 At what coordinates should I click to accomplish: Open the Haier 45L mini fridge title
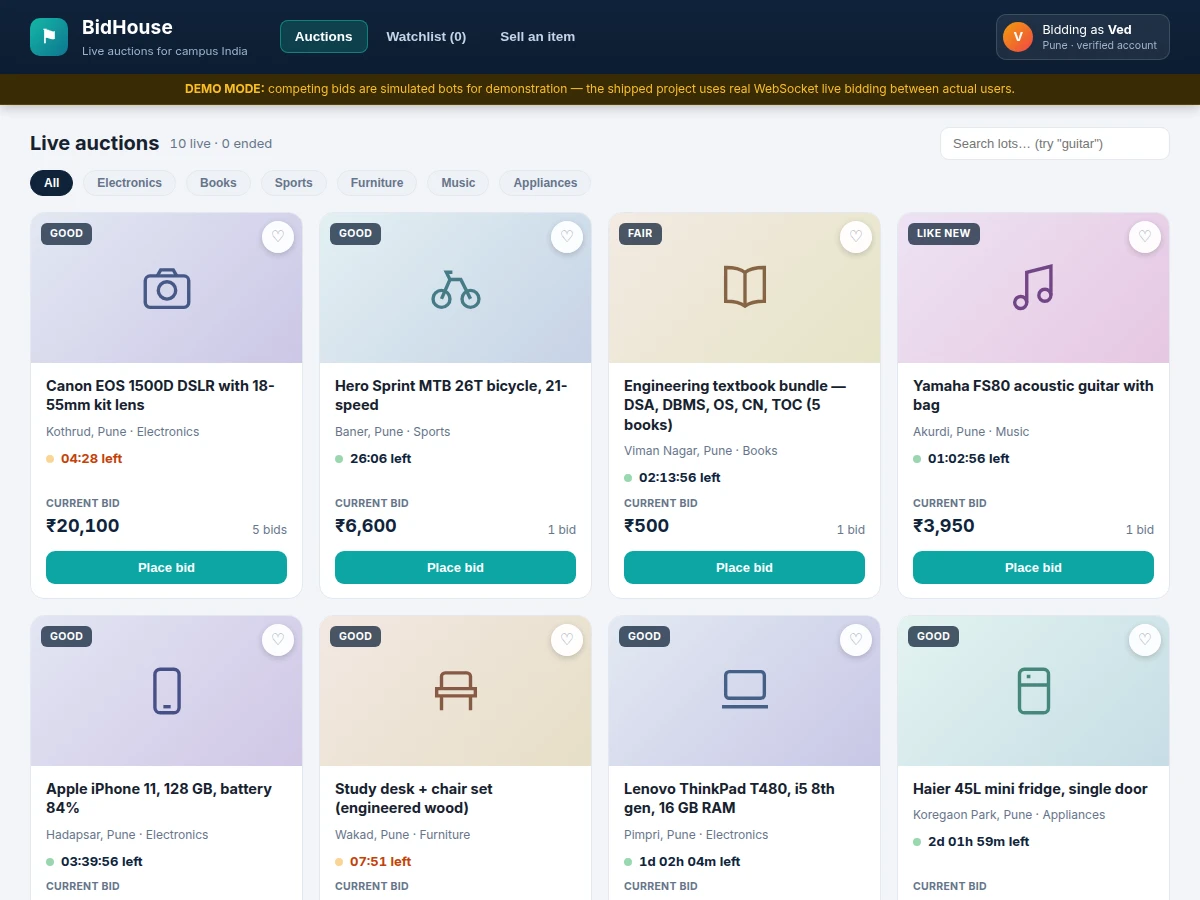click(x=1030, y=789)
